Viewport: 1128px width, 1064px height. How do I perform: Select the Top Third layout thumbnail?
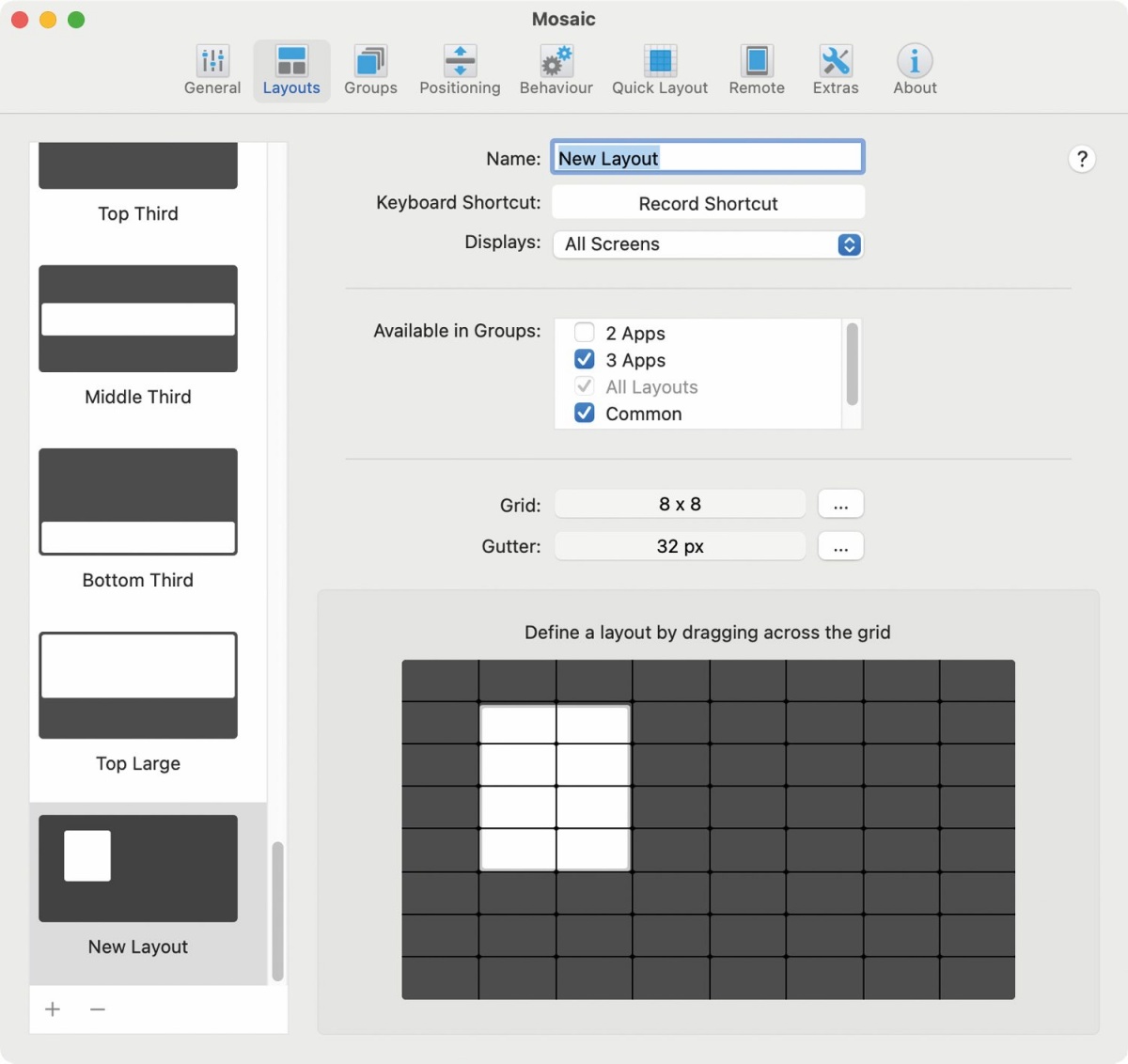138,165
